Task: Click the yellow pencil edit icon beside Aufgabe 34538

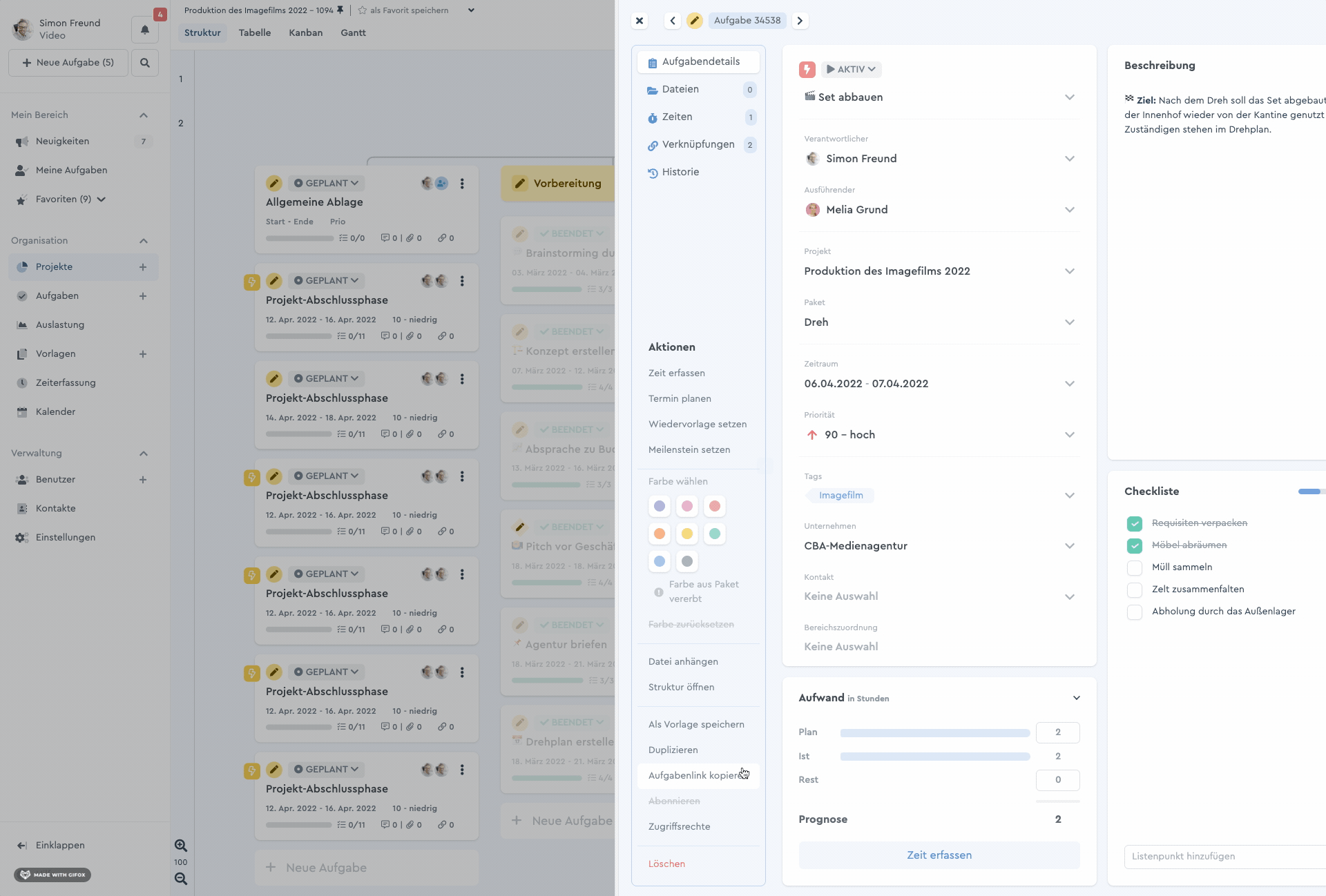Action: 695,21
